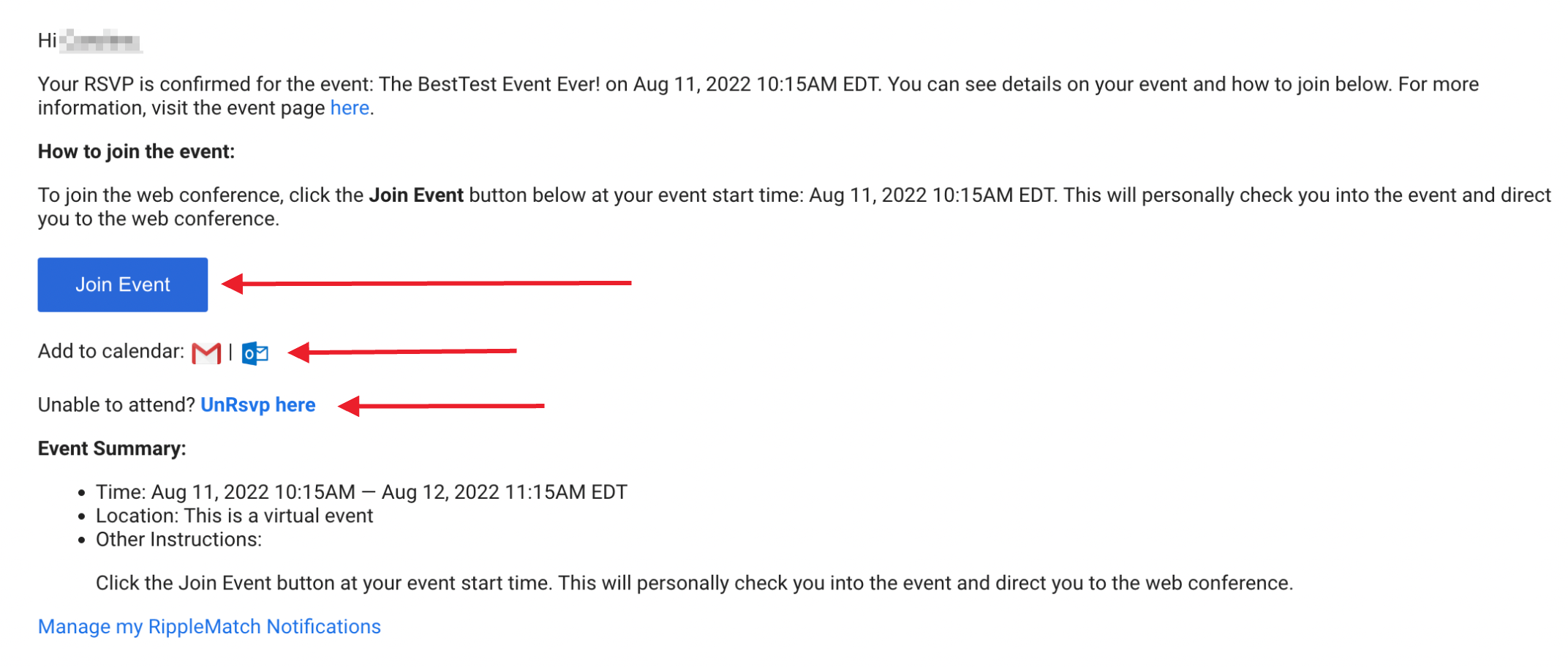Click the "Unable to attend?" text
The width and height of the screenshot is (1568, 667).
[x=116, y=405]
